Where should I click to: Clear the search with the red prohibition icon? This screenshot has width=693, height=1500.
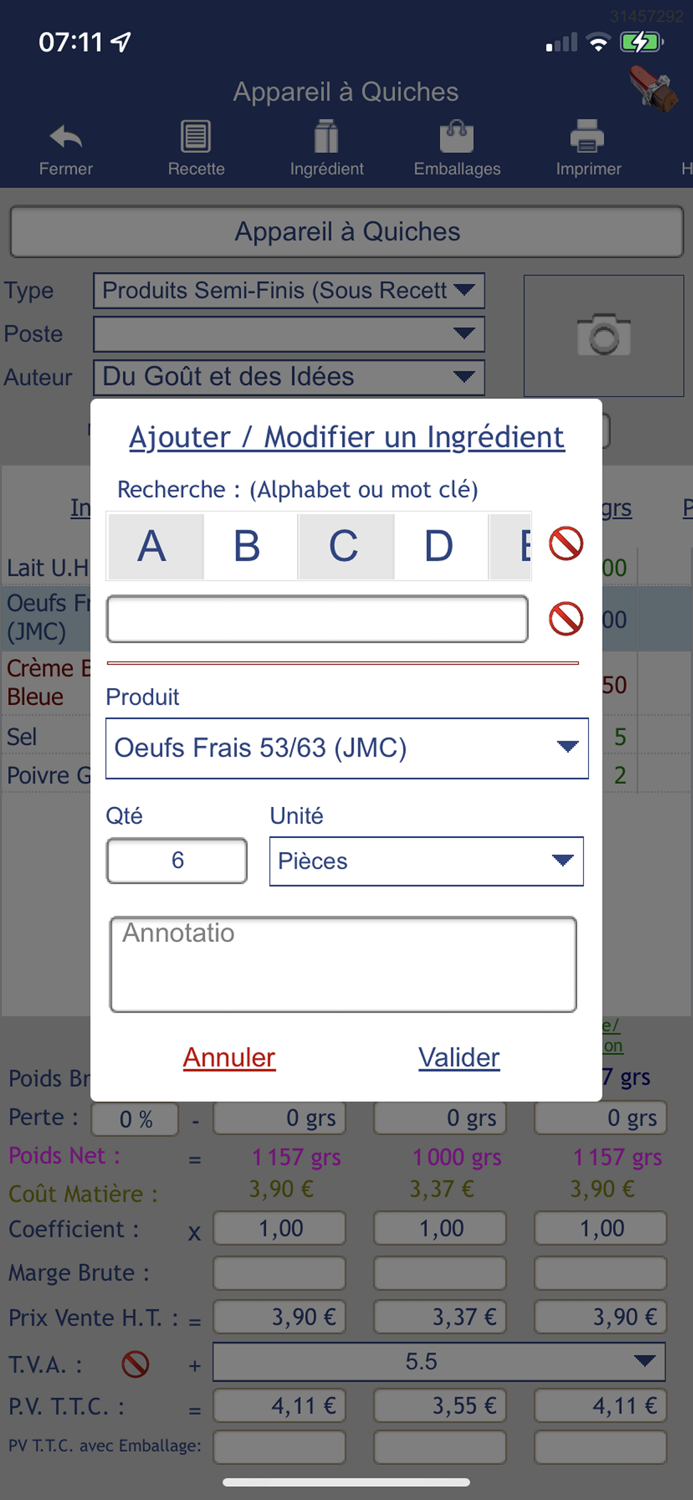pos(565,619)
